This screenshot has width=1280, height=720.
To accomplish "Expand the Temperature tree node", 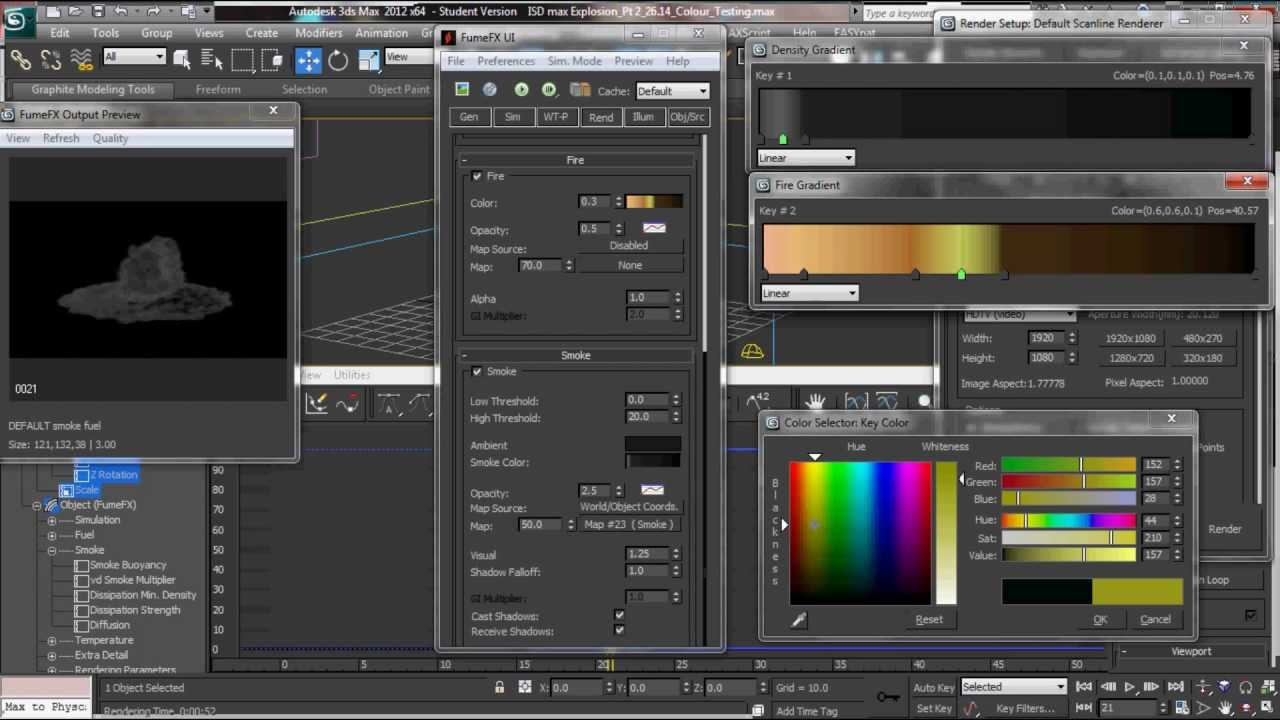I will tap(52, 640).
